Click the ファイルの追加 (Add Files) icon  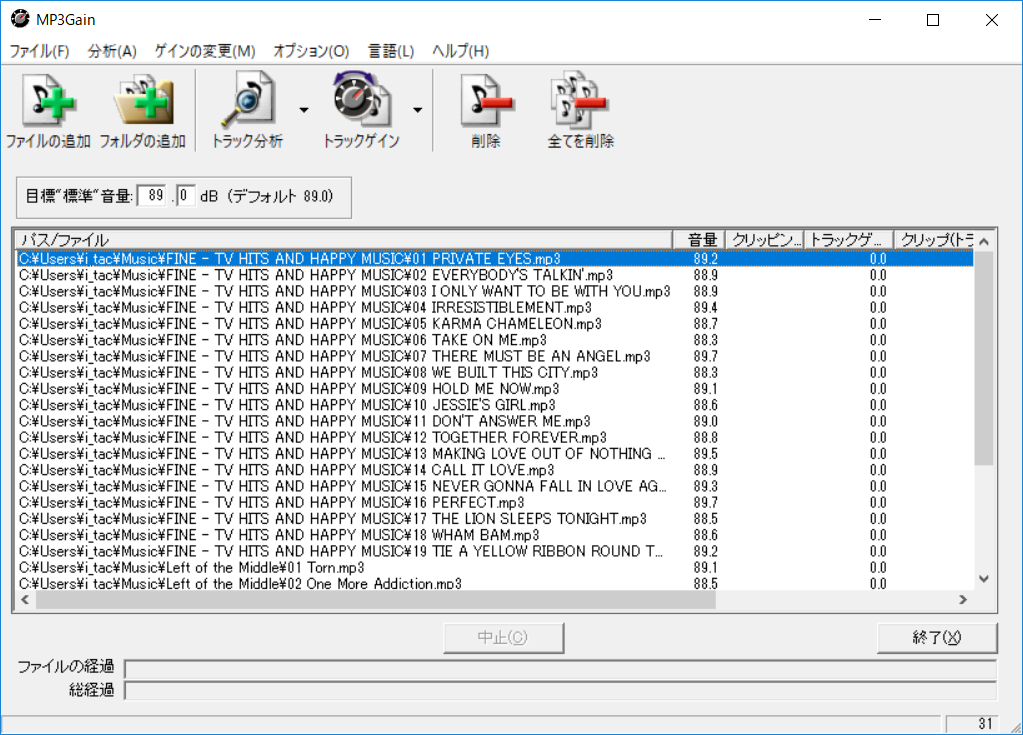click(48, 100)
